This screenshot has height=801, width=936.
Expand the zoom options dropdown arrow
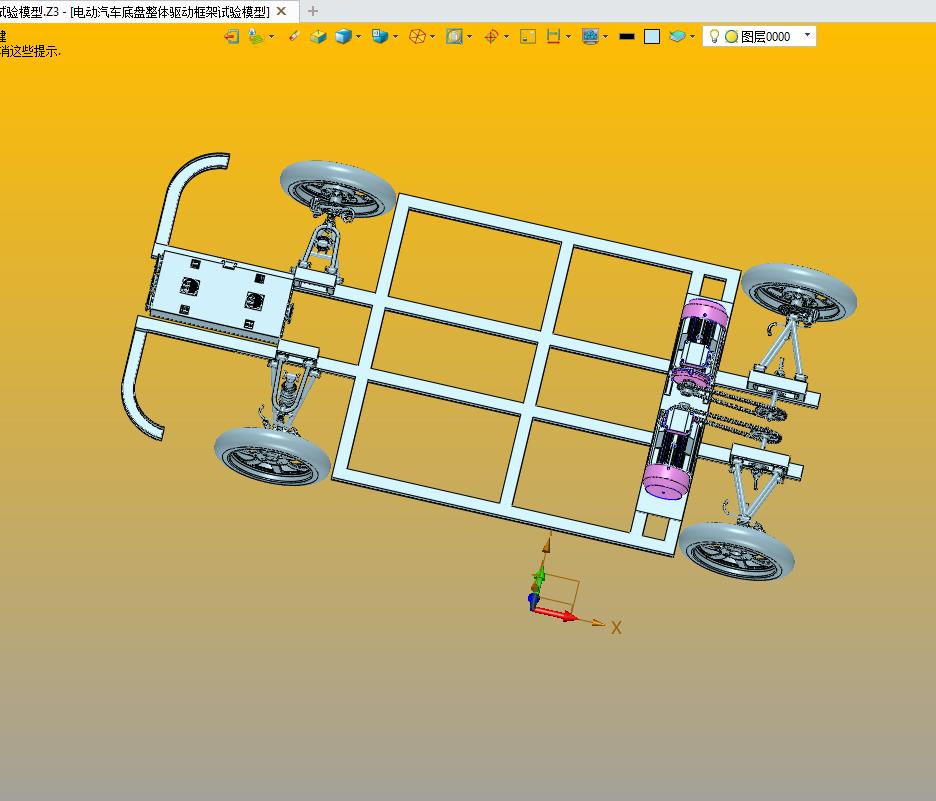click(470, 37)
